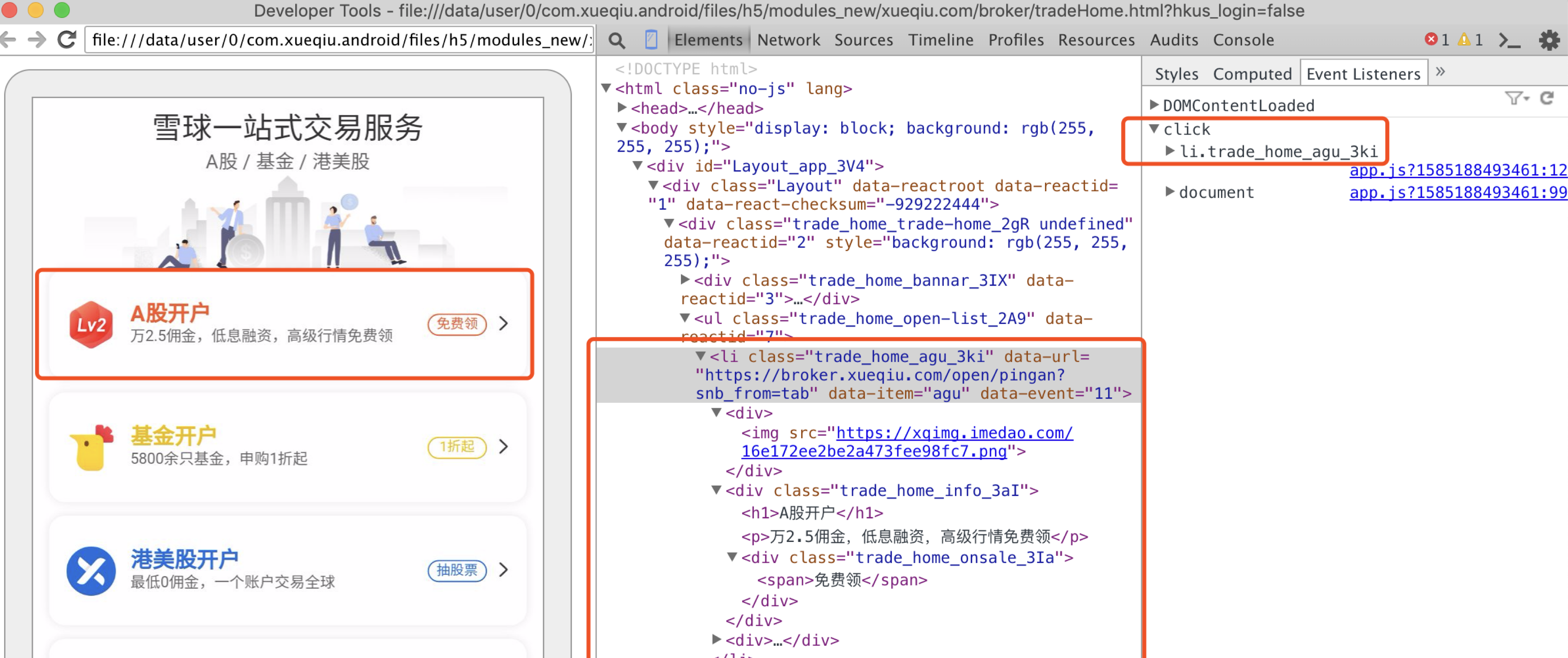Screen dimensions: 1568x658
Task: Switch to the Network tab
Action: point(788,40)
